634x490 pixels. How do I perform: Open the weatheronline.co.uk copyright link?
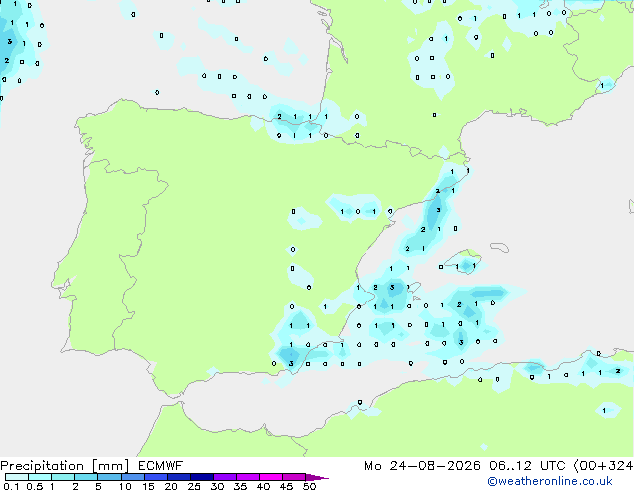pos(549,481)
